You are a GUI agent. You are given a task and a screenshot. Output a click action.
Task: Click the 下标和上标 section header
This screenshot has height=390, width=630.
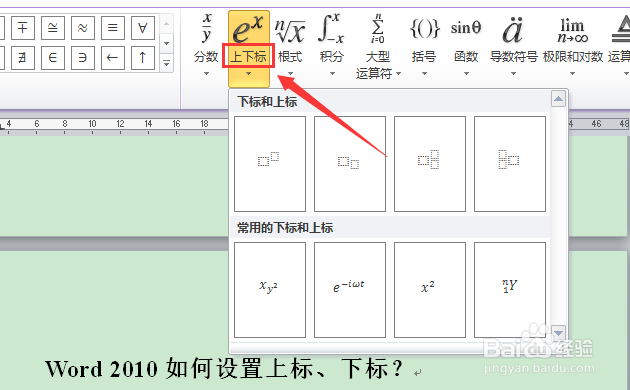tap(267, 102)
